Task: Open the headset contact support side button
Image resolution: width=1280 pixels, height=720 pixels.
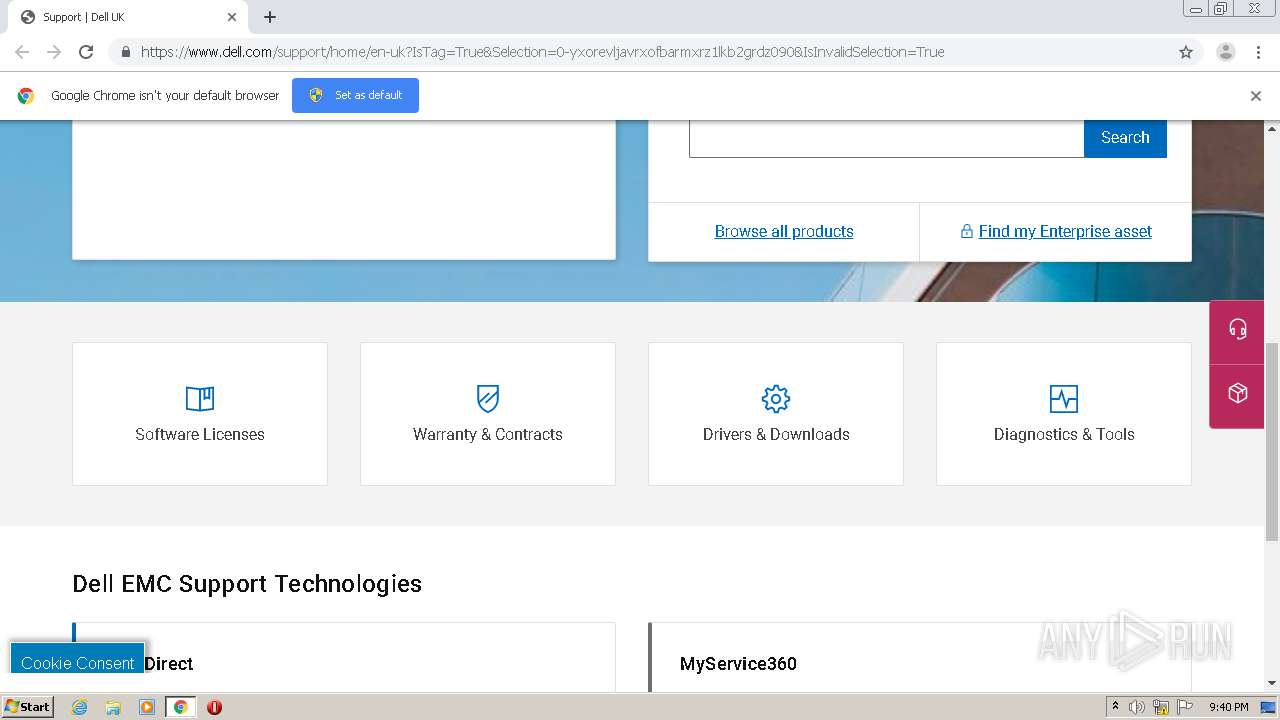Action: pyautogui.click(x=1238, y=330)
